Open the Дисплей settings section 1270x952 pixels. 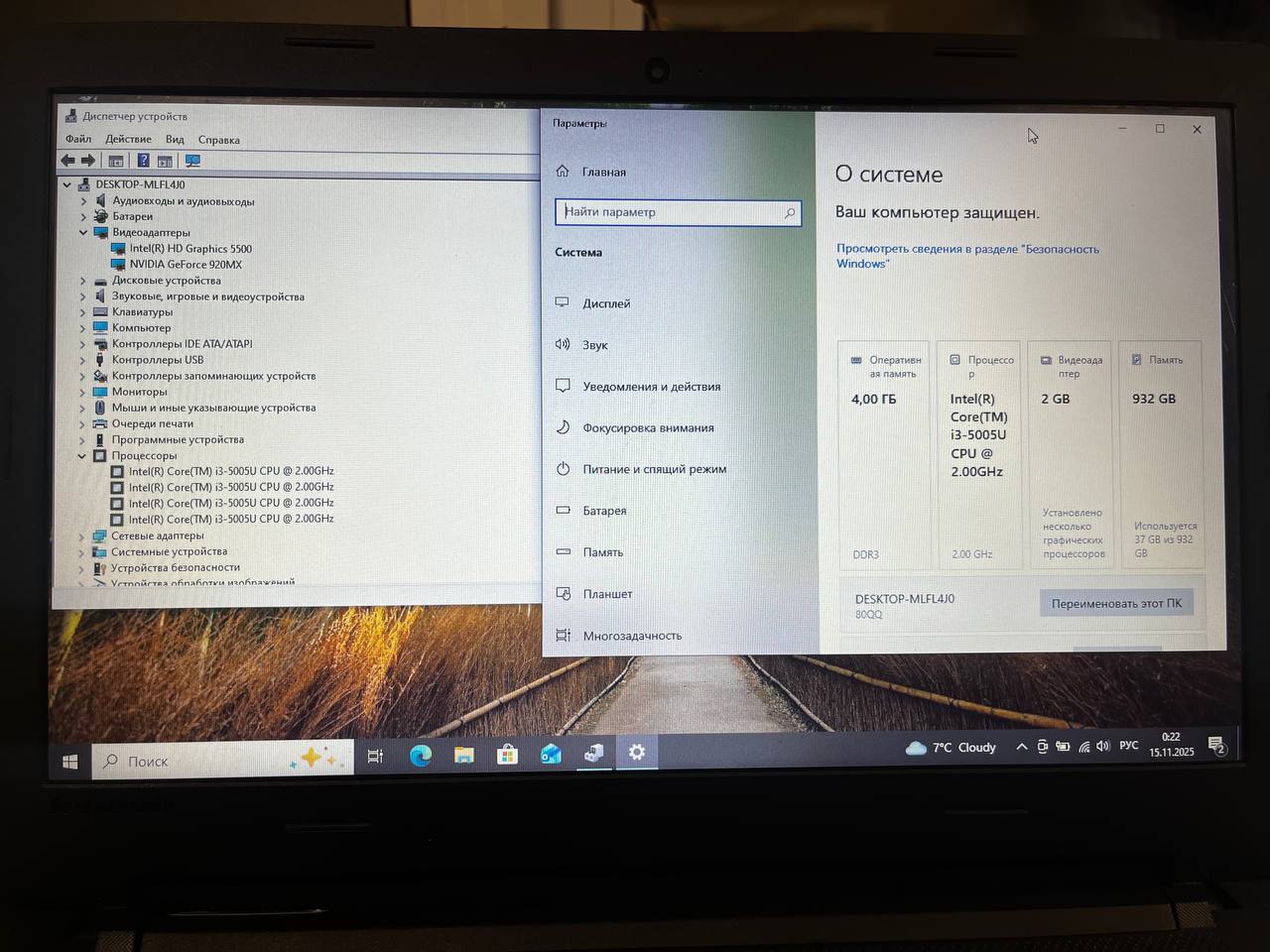606,303
